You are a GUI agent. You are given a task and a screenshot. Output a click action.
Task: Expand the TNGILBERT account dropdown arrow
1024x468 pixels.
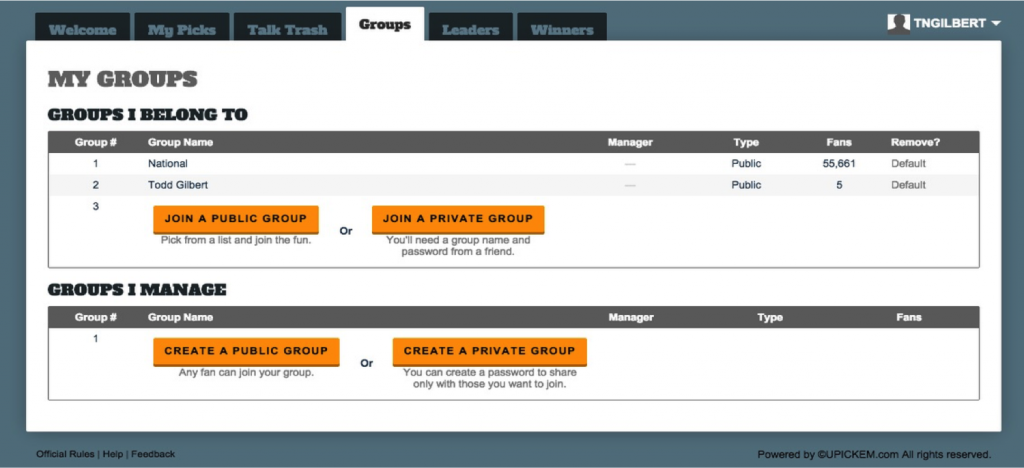click(x=996, y=25)
